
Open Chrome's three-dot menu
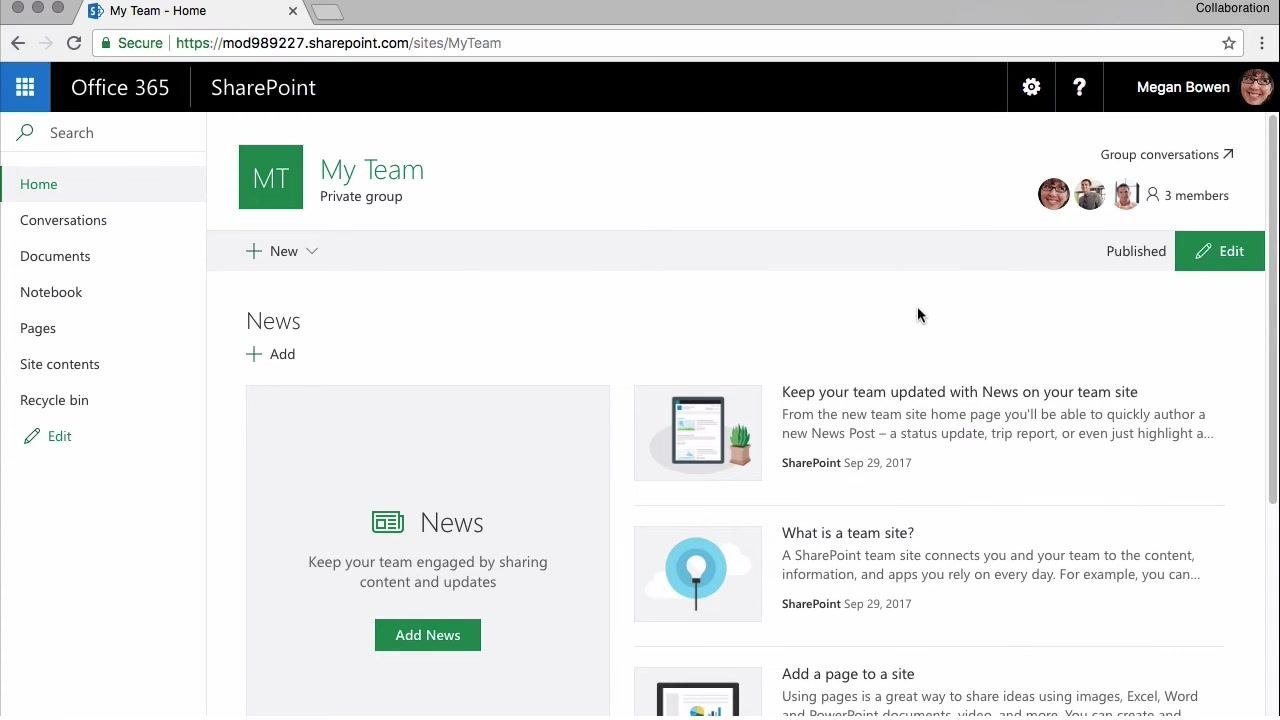click(1262, 43)
